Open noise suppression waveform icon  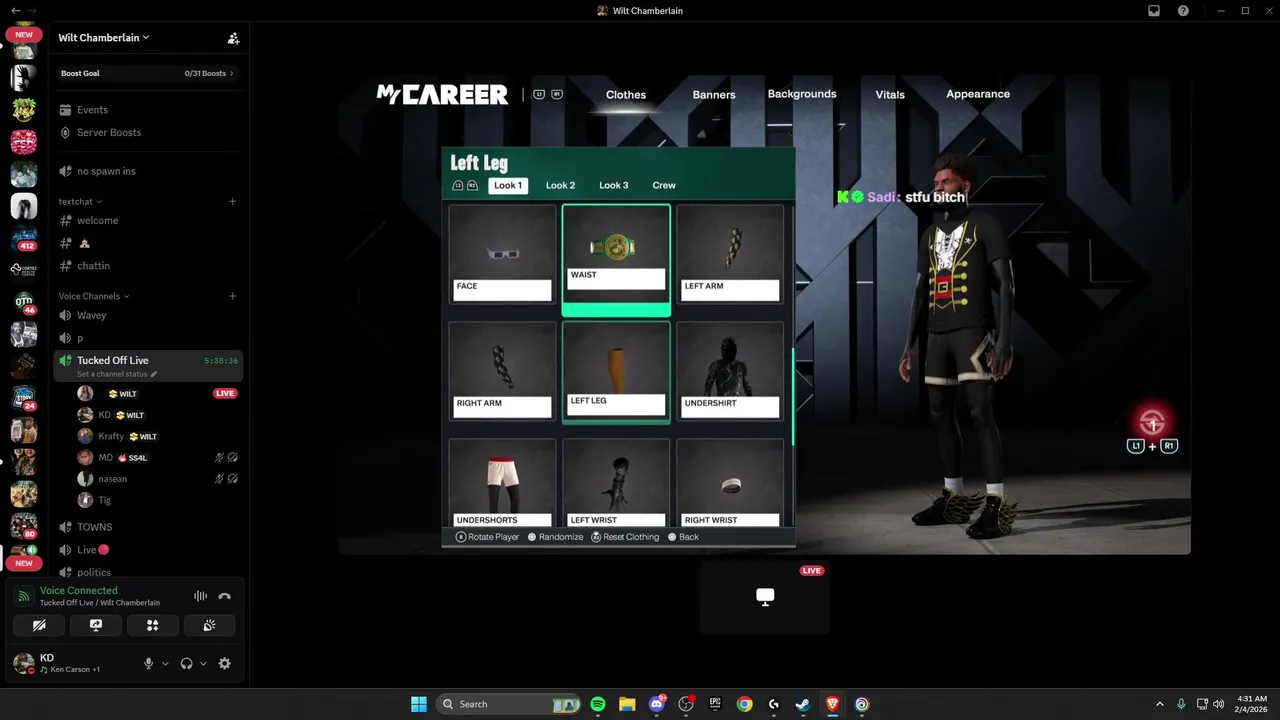point(200,596)
